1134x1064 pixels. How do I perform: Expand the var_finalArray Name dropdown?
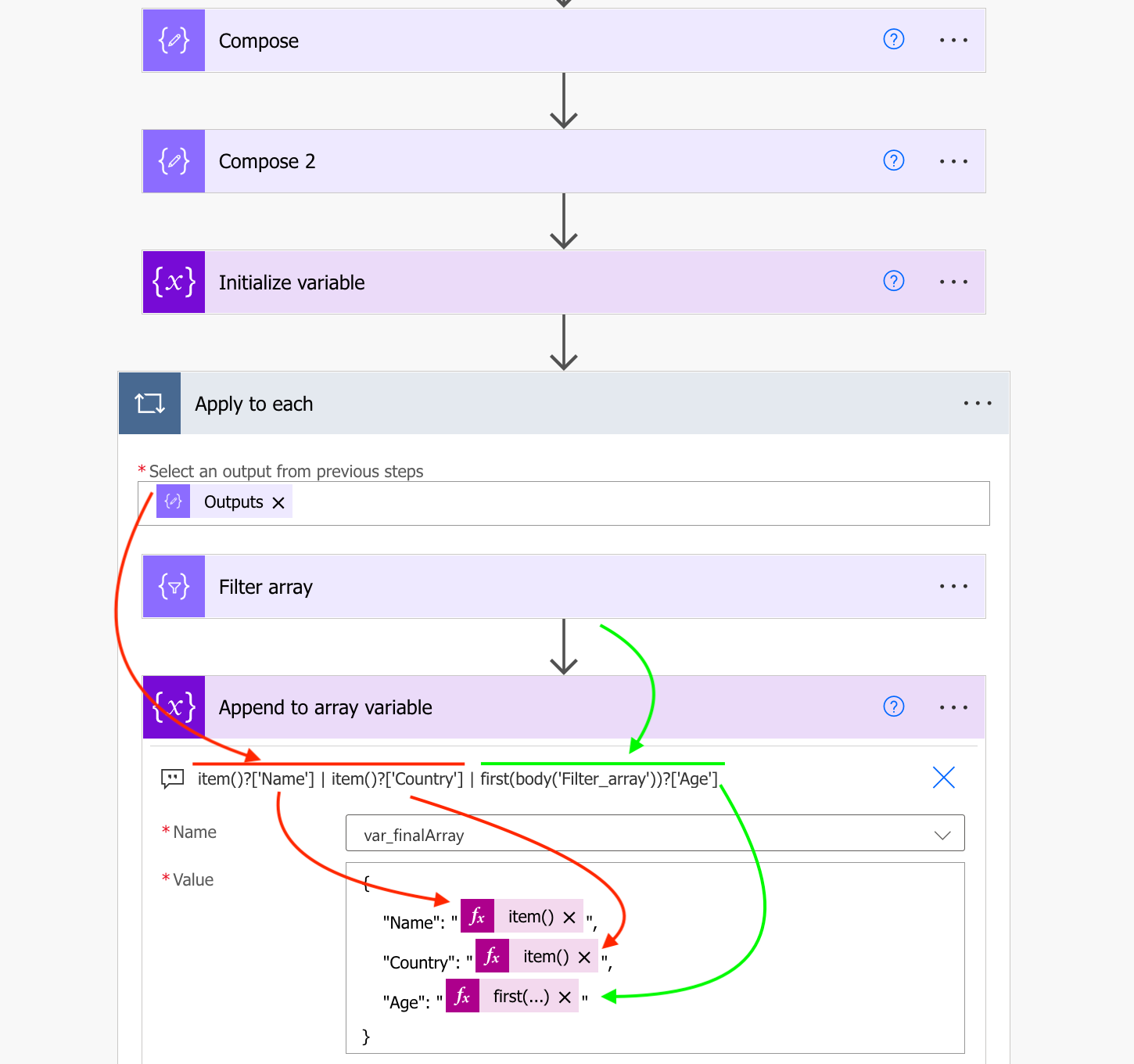pos(942,834)
